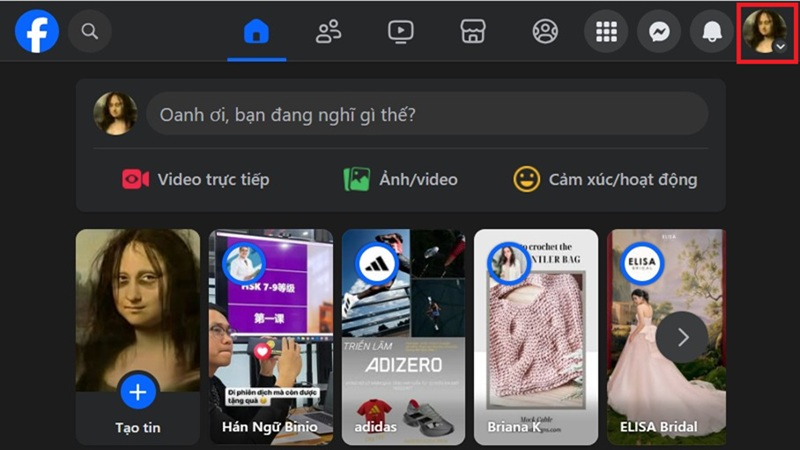
Task: Click adidas logo avatar on story
Action: [x=377, y=264]
